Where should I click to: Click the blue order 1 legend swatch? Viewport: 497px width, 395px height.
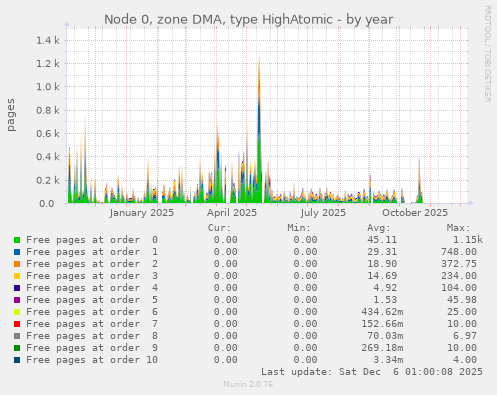(17, 252)
